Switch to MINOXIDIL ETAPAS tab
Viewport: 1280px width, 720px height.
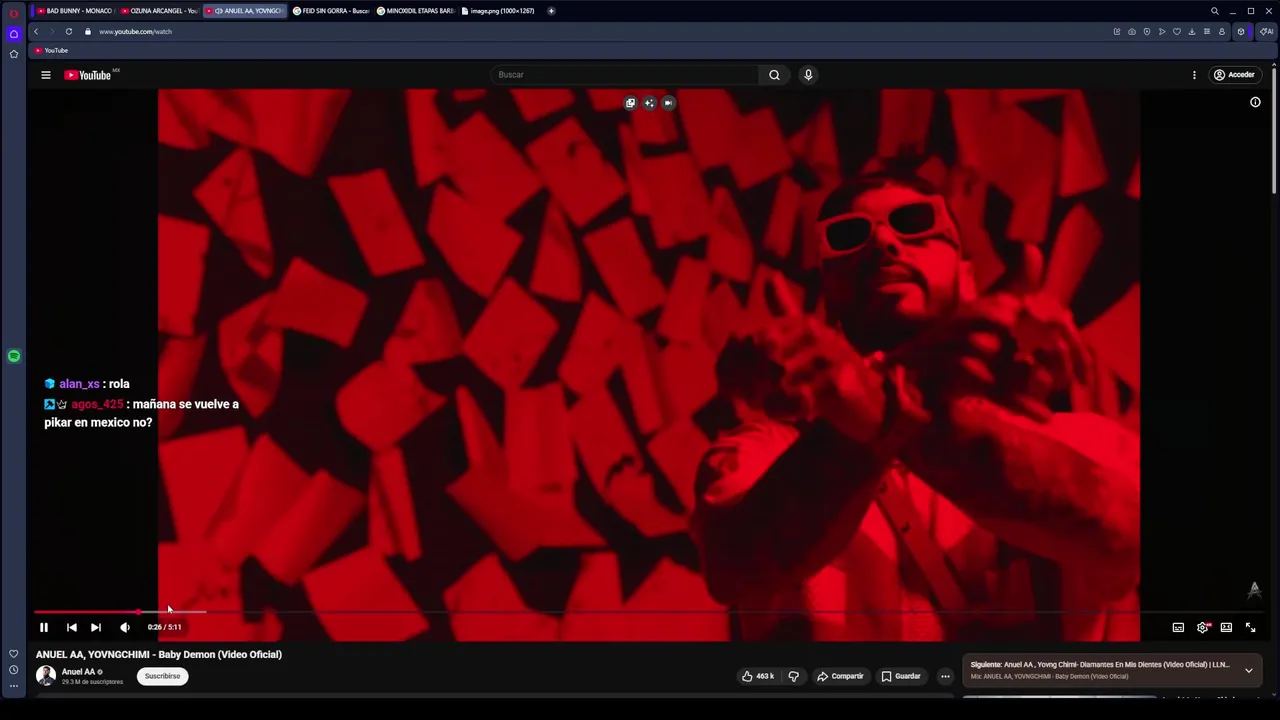(x=415, y=11)
